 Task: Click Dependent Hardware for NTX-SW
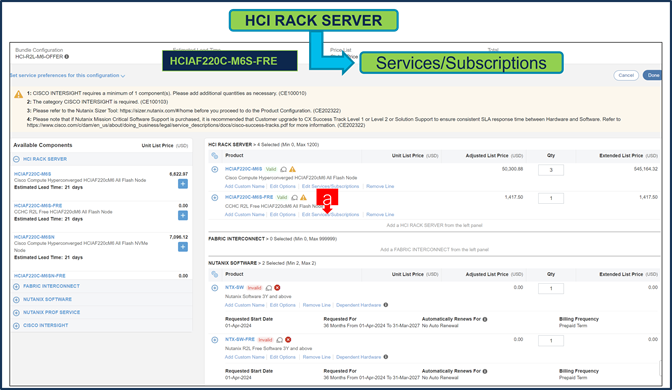(x=358, y=305)
